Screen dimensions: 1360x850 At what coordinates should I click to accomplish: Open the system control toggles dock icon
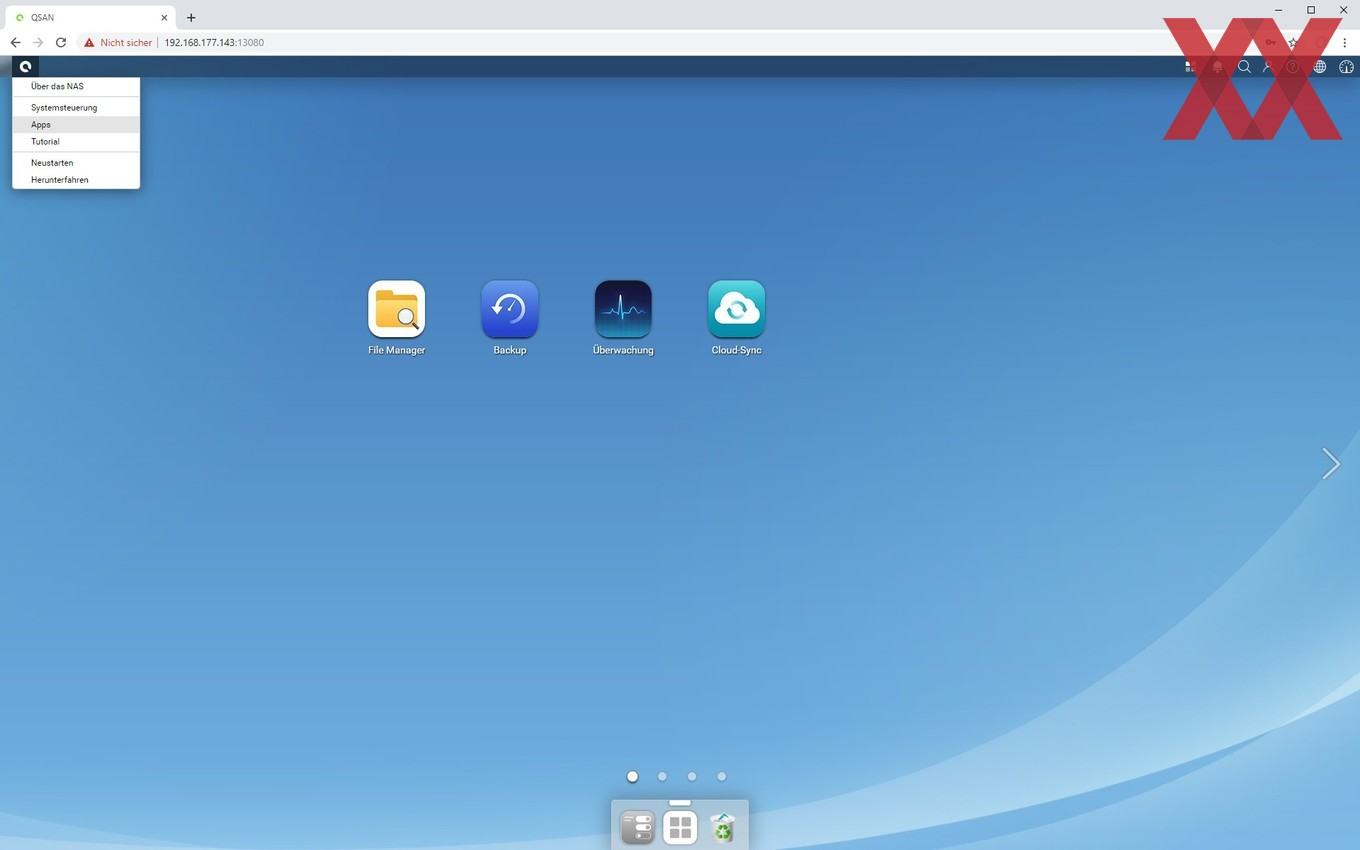pos(637,828)
